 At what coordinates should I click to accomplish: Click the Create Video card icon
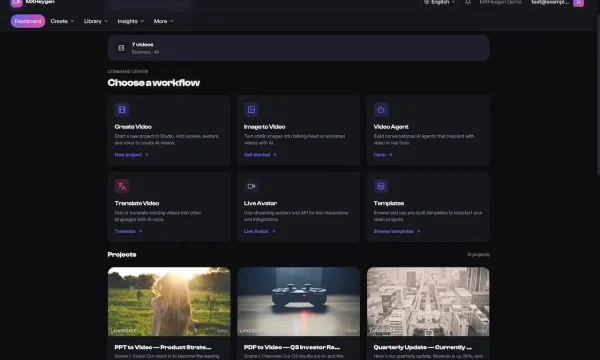click(x=122, y=110)
